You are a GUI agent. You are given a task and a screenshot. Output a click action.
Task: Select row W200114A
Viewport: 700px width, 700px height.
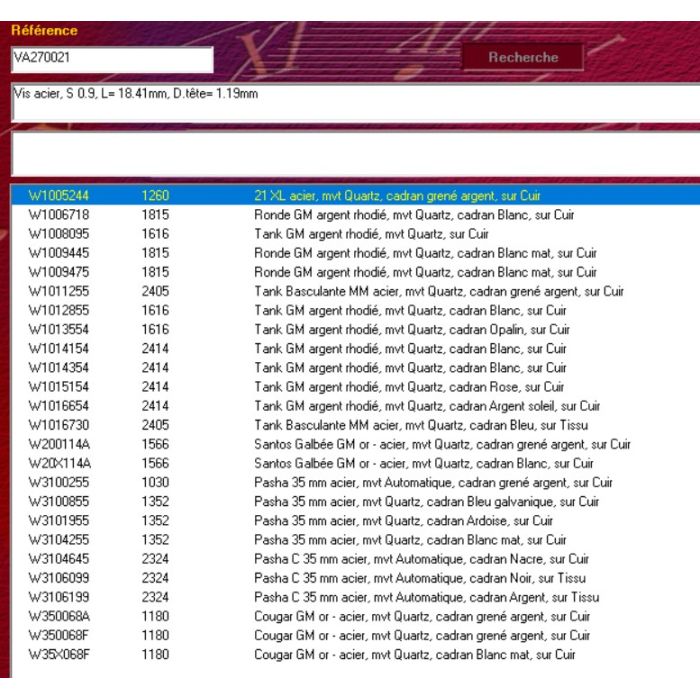click(x=355, y=444)
